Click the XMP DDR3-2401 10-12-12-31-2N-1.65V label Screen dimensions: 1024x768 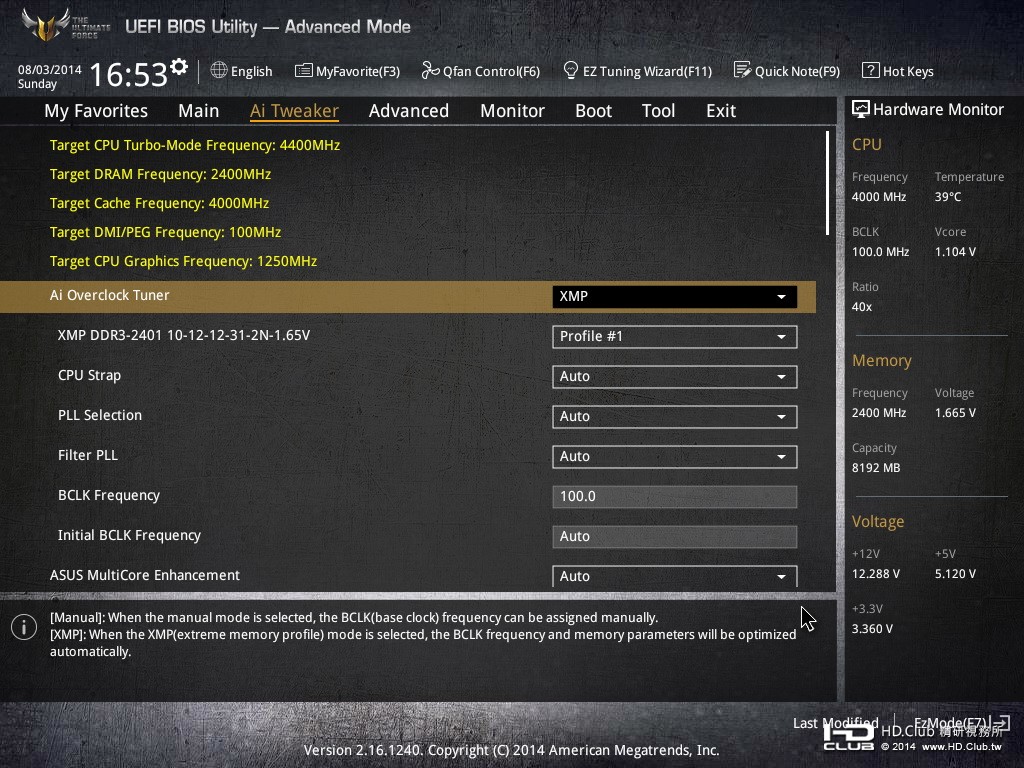pos(184,335)
